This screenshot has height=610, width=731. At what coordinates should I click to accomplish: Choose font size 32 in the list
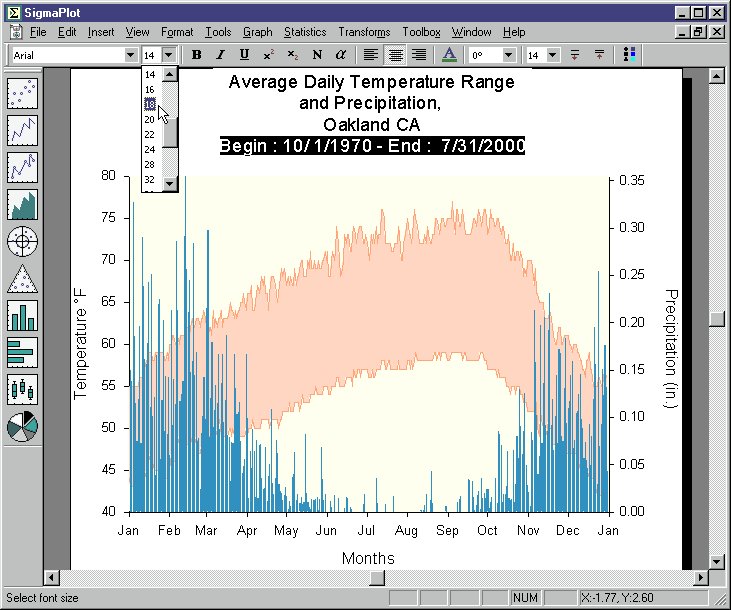point(150,180)
